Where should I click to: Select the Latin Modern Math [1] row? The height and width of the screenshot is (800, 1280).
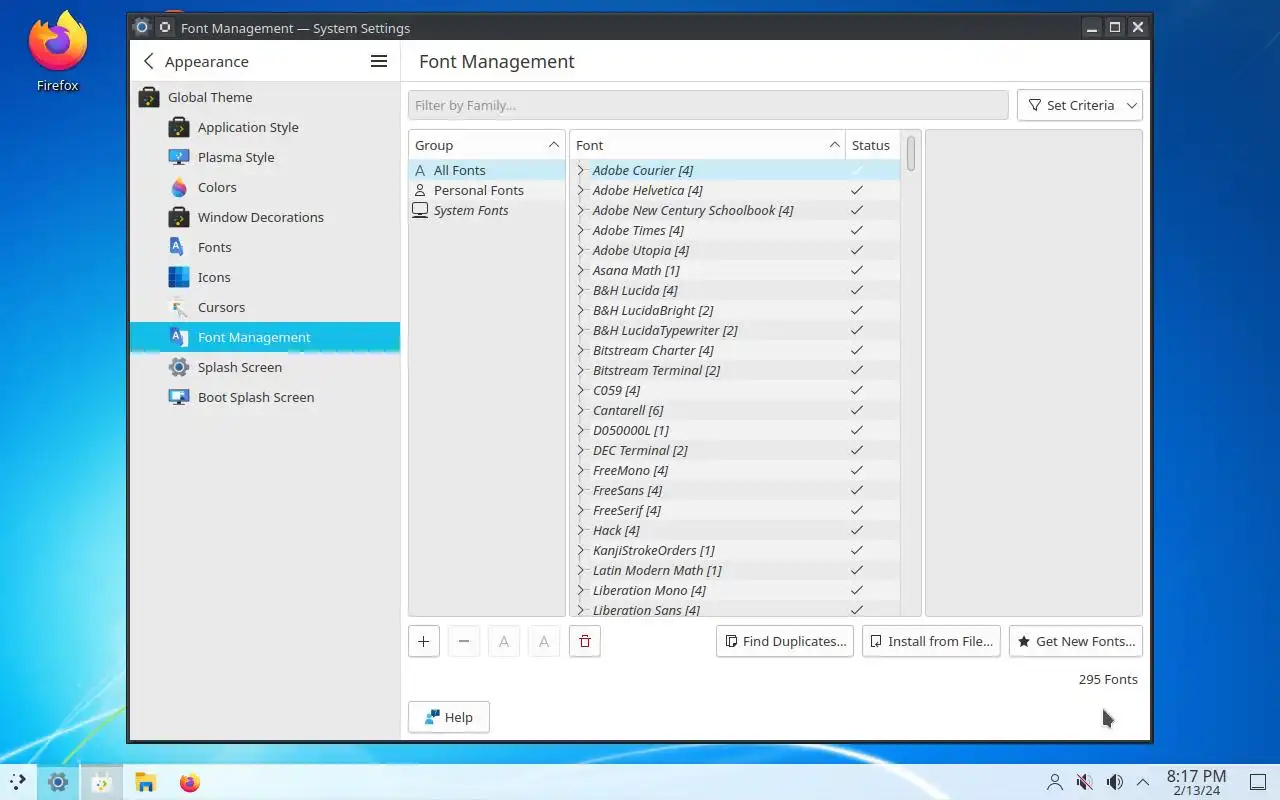click(735, 570)
